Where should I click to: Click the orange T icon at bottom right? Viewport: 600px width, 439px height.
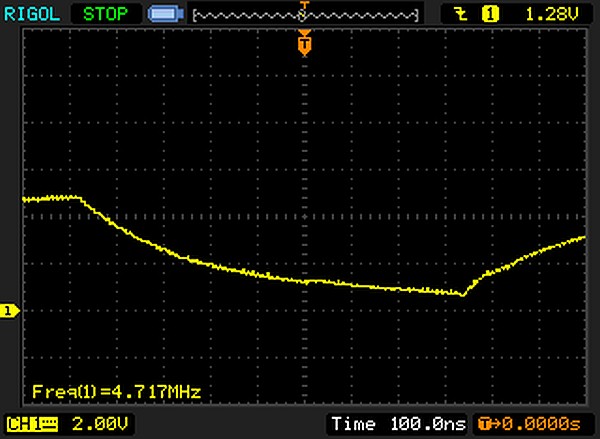[485, 424]
